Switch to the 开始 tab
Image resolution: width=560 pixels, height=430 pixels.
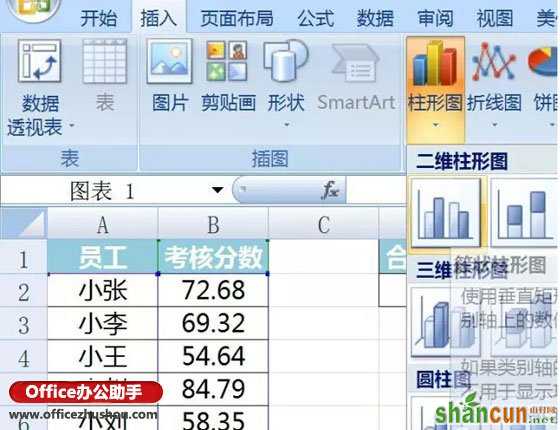(99, 18)
